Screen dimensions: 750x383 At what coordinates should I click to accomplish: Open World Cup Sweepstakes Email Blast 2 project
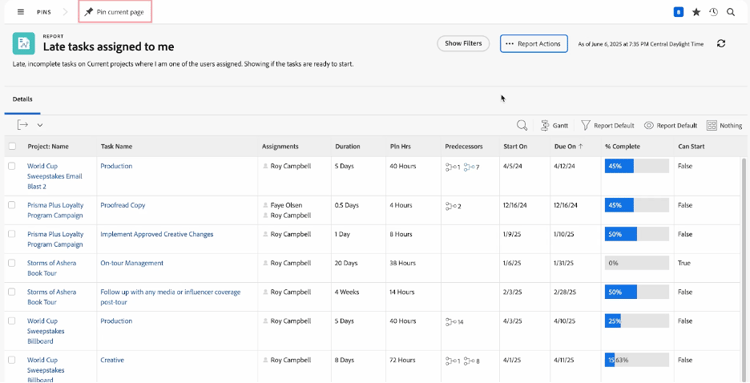pos(55,176)
